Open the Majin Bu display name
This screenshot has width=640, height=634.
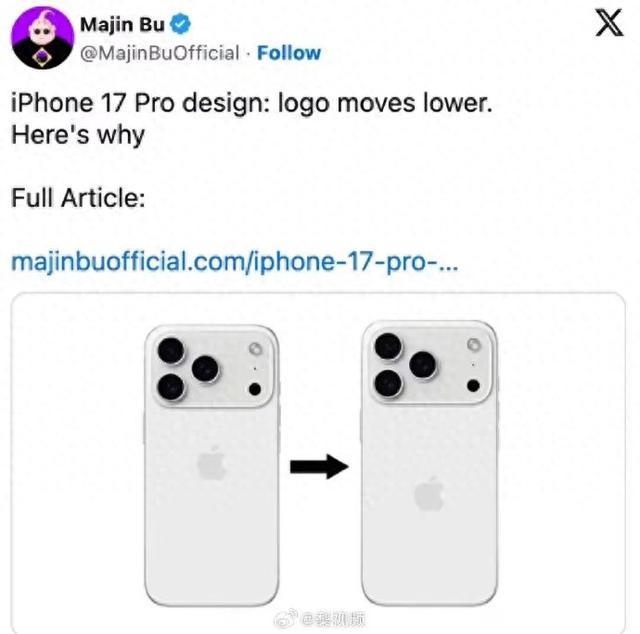coord(122,24)
